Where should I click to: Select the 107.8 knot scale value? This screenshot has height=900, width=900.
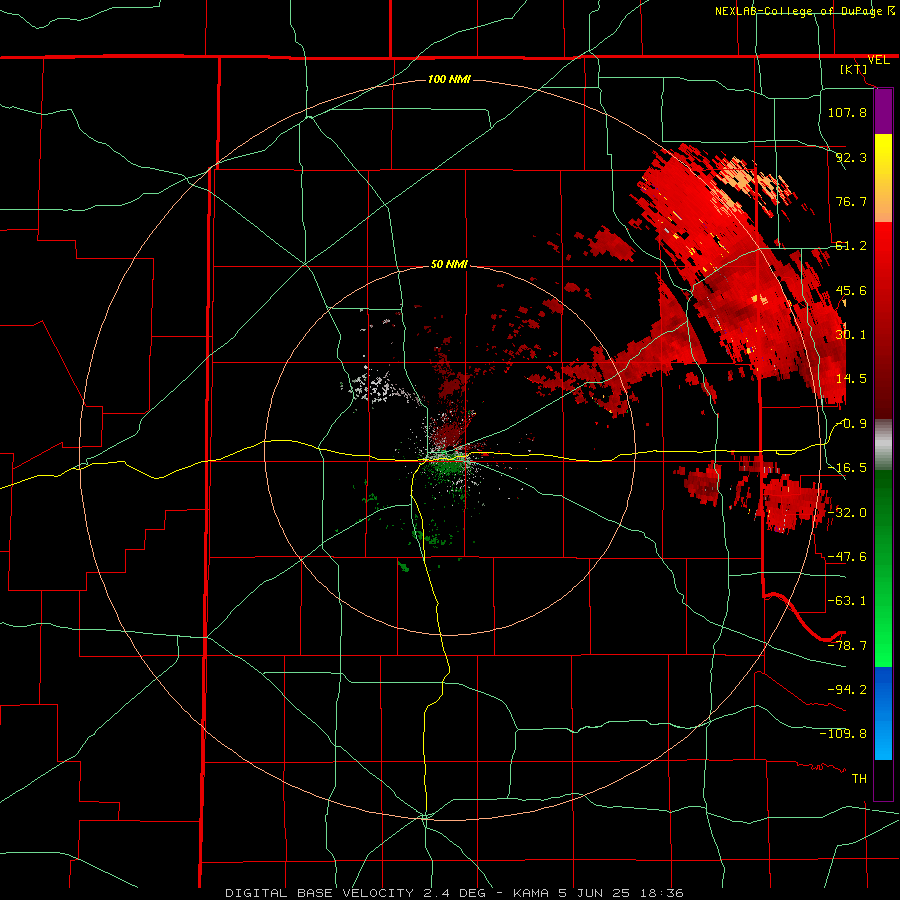pos(847,112)
